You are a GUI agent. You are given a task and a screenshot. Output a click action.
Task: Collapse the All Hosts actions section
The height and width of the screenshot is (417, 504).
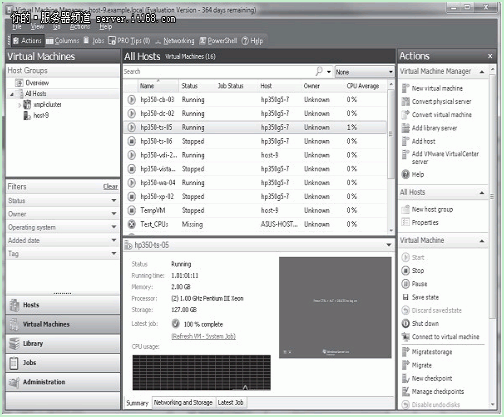click(x=482, y=193)
